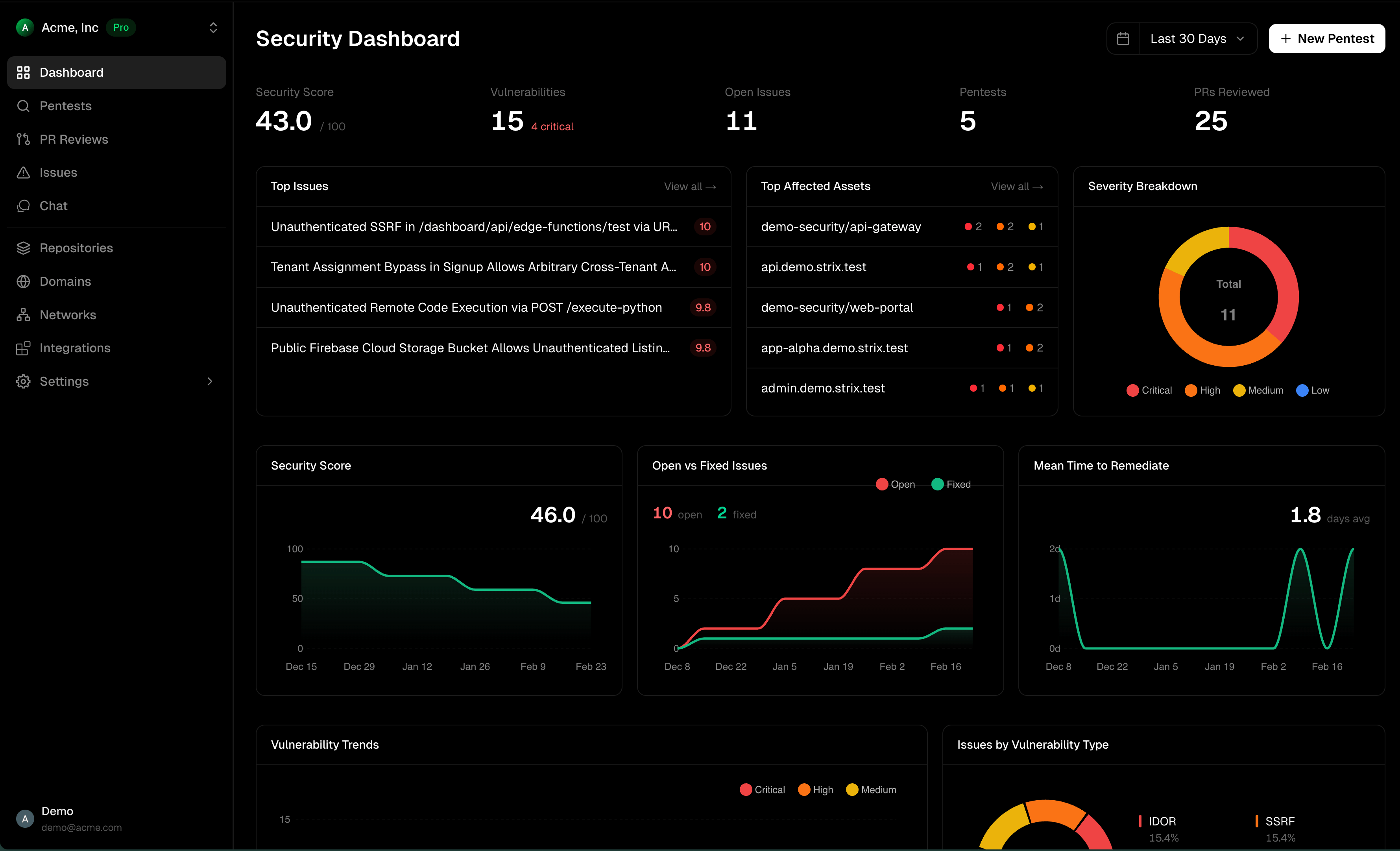Toggle Medium in Severity Breakdown legend
The image size is (1400, 851).
[x=1258, y=390]
